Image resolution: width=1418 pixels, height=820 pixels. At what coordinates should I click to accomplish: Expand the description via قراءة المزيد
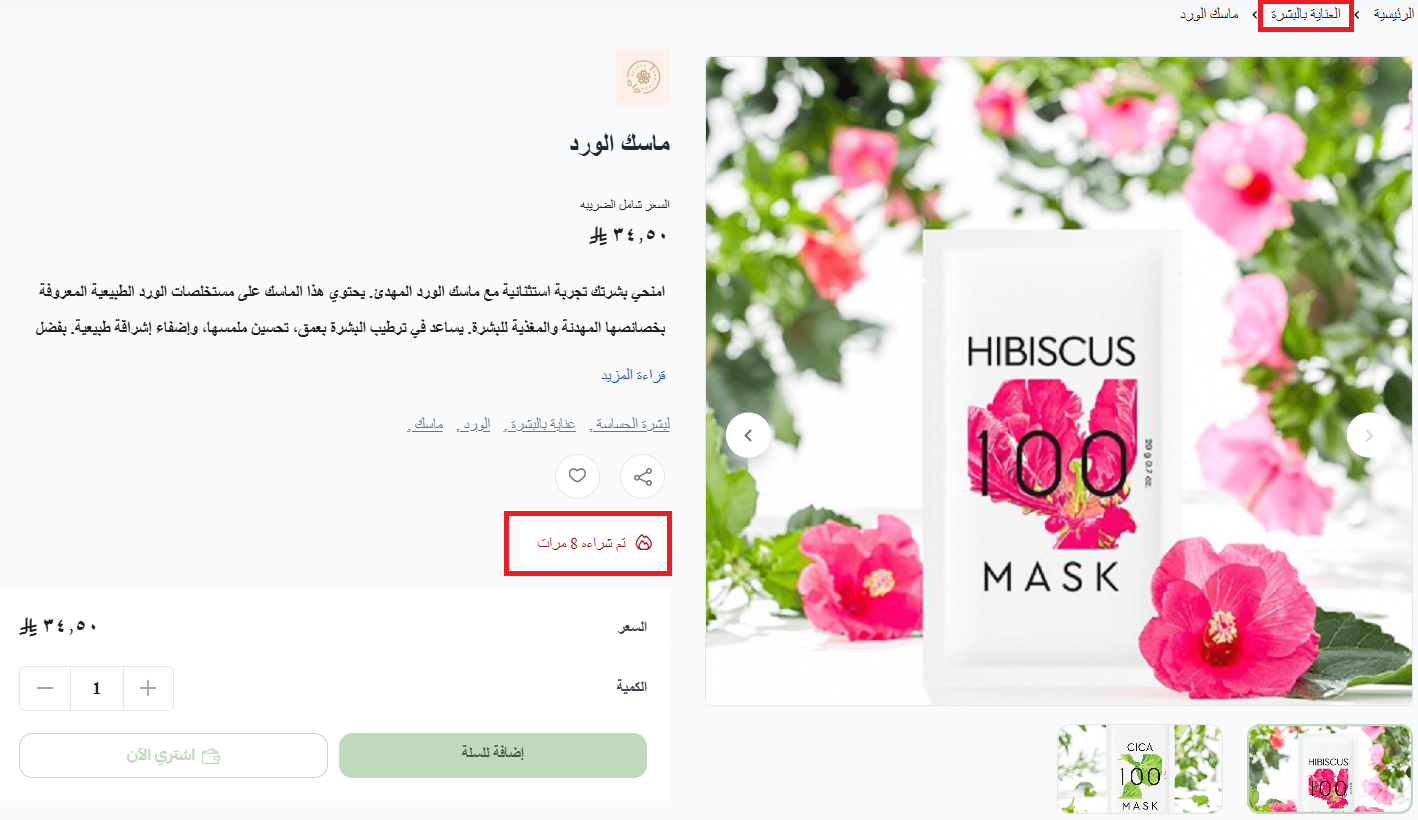[x=633, y=375]
